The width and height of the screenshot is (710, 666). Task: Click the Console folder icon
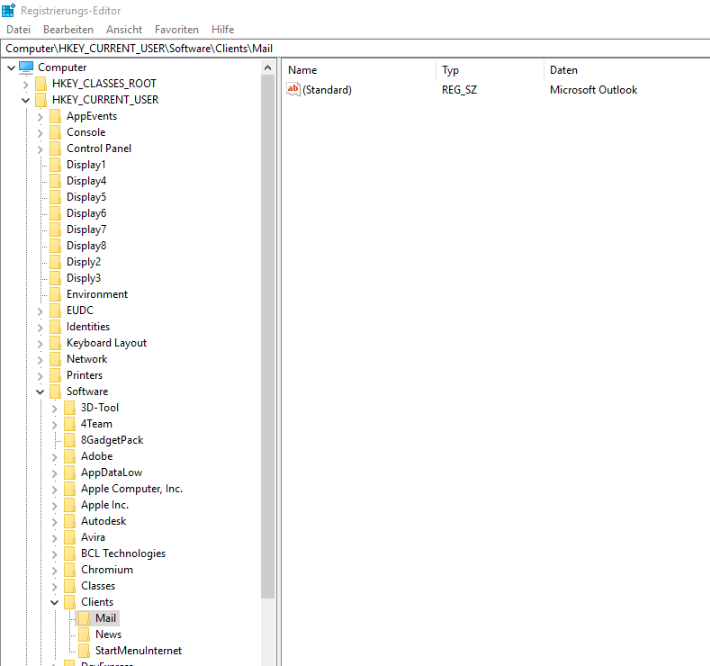pos(55,133)
